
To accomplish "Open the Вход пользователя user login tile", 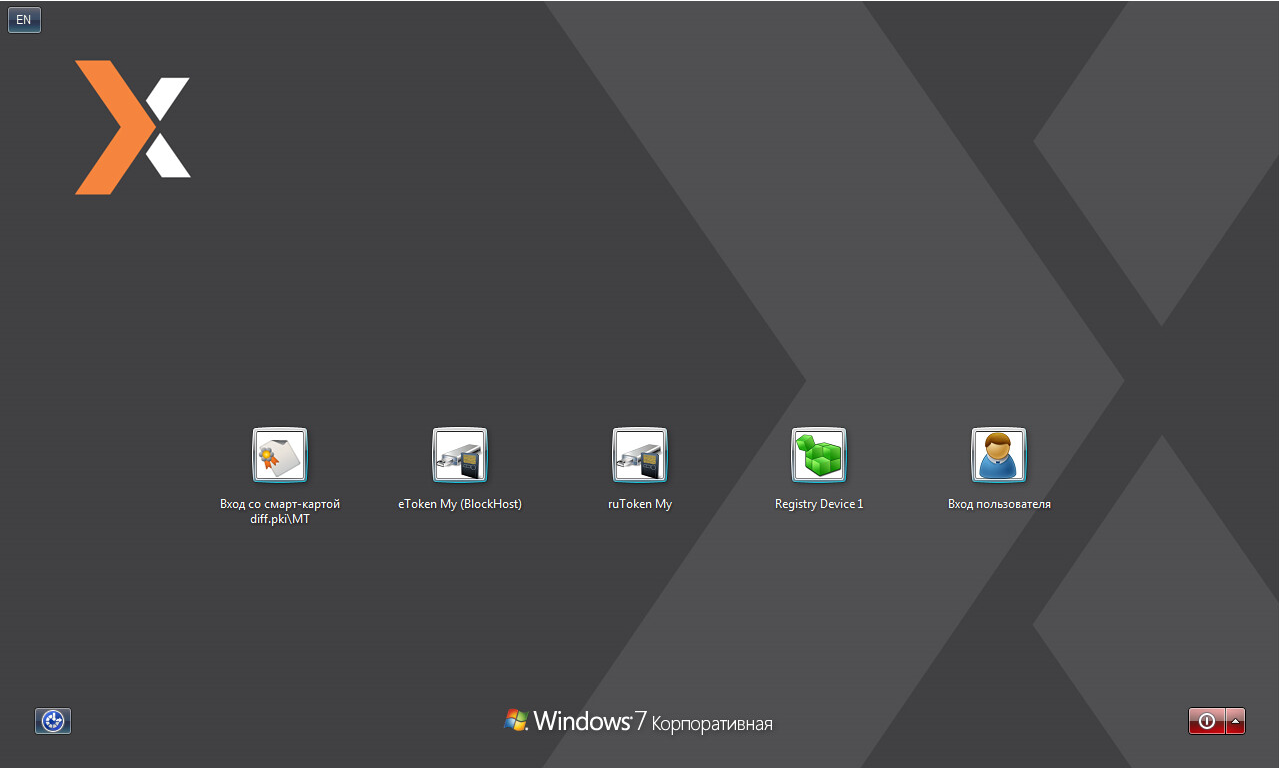I will click(x=999, y=455).
